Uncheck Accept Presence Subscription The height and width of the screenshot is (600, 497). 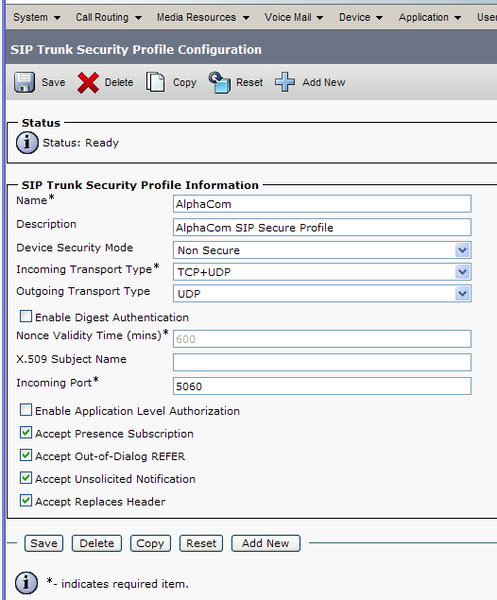pos(26,433)
